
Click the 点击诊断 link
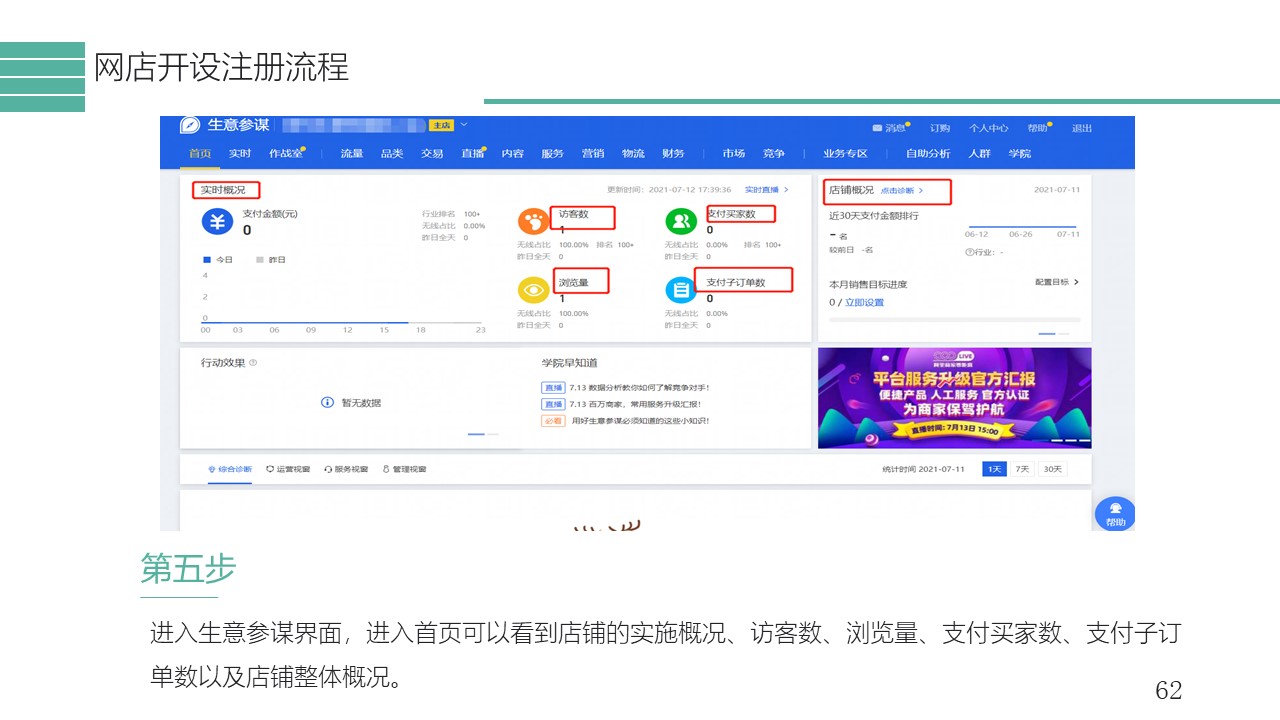[x=902, y=190]
